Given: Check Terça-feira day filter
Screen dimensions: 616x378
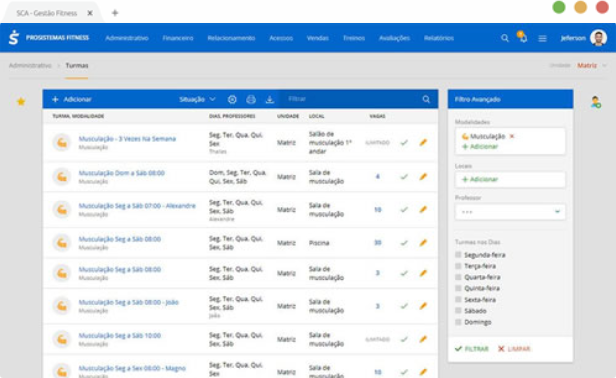Looking at the screenshot, I should pyautogui.click(x=458, y=266).
